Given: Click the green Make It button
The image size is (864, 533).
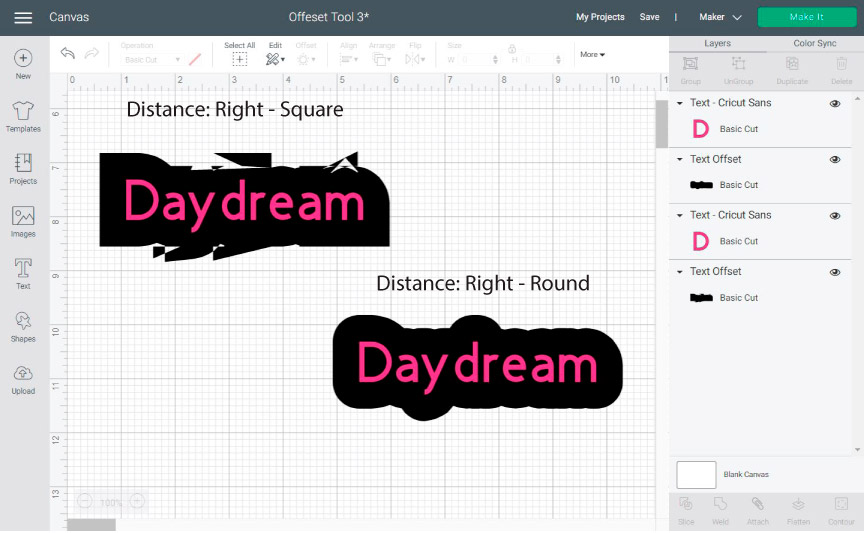Looking at the screenshot, I should [806, 17].
